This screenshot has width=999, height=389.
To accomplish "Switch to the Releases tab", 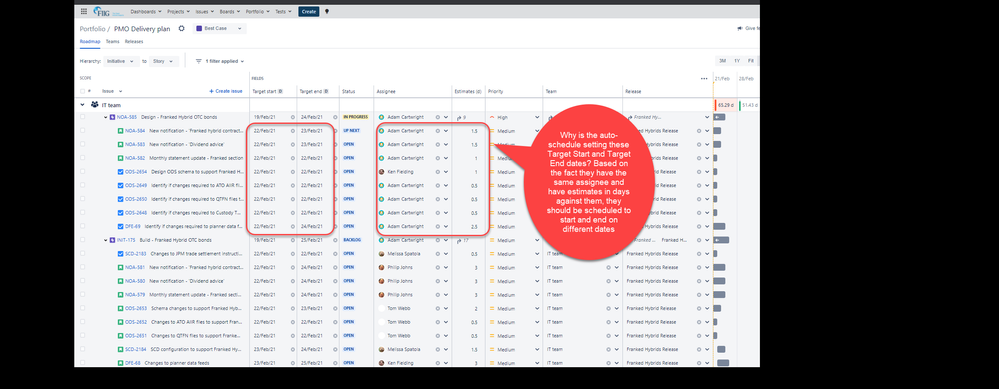I will [134, 41].
